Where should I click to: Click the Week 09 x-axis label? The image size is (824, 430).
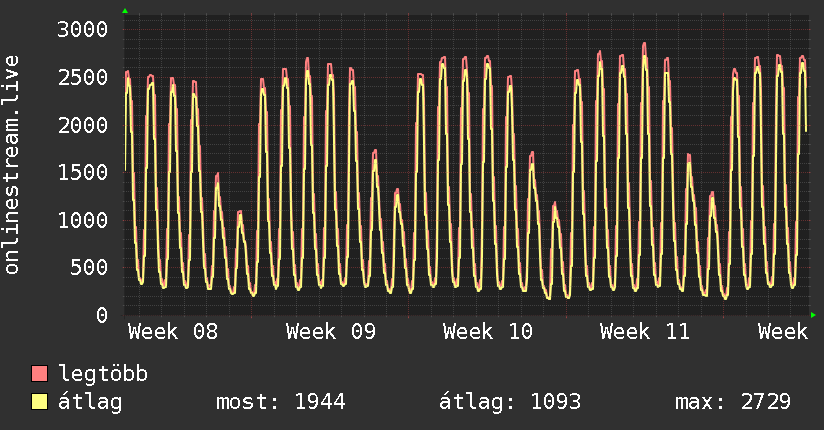pyautogui.click(x=331, y=332)
